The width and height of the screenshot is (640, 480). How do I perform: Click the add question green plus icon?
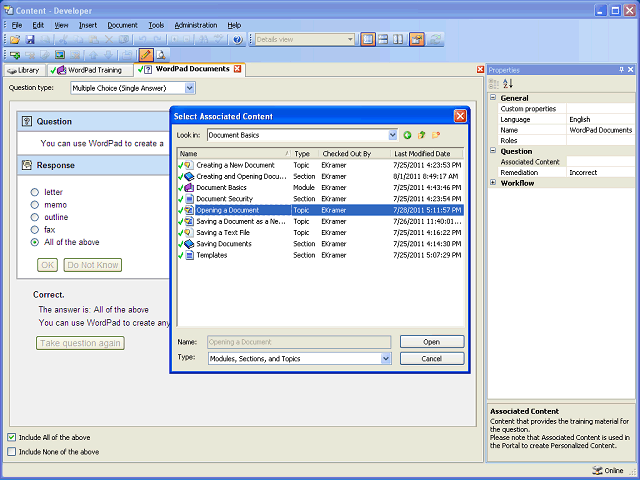click(15, 55)
